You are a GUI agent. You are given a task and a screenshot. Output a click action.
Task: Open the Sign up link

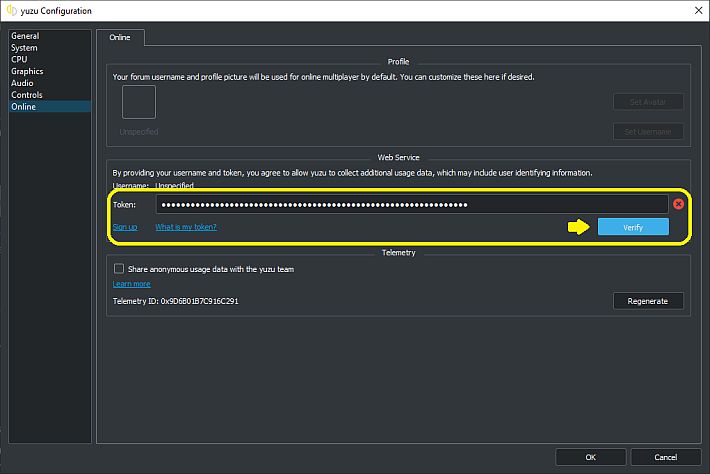125,227
